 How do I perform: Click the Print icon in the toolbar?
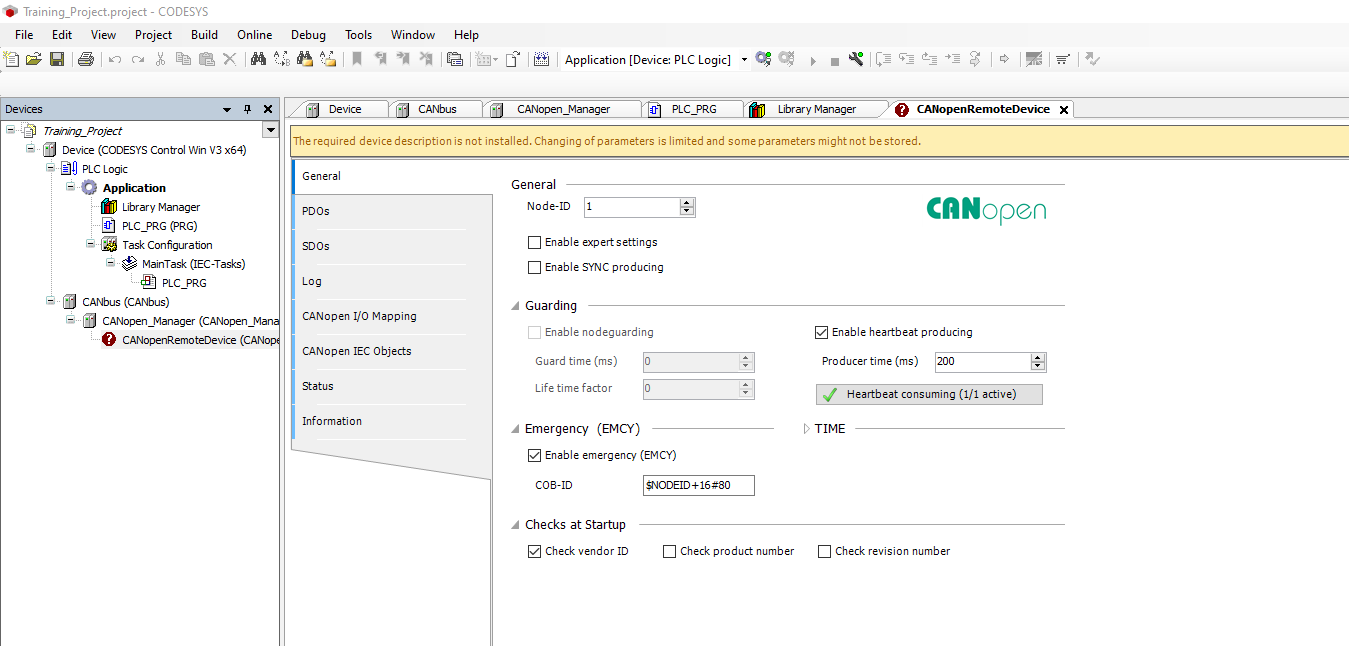86,60
